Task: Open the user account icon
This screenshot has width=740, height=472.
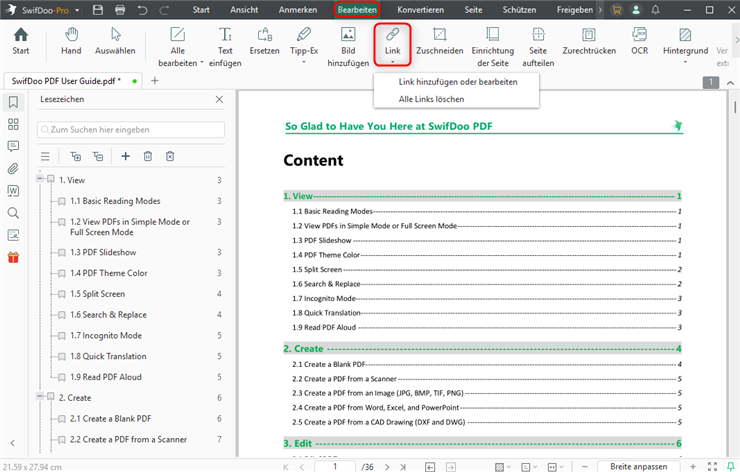Action: (x=636, y=10)
